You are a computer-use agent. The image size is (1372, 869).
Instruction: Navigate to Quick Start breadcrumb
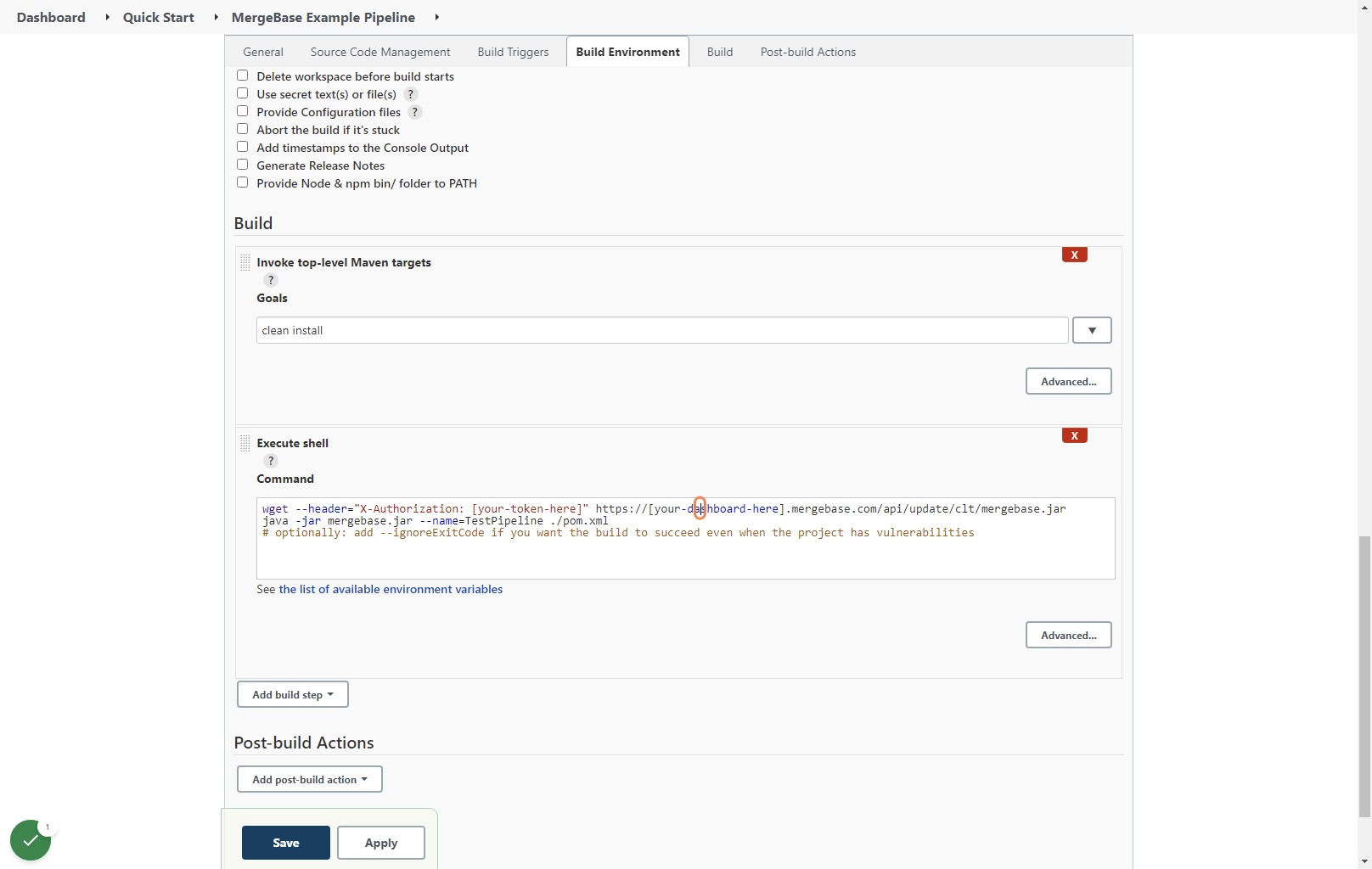[x=159, y=17]
